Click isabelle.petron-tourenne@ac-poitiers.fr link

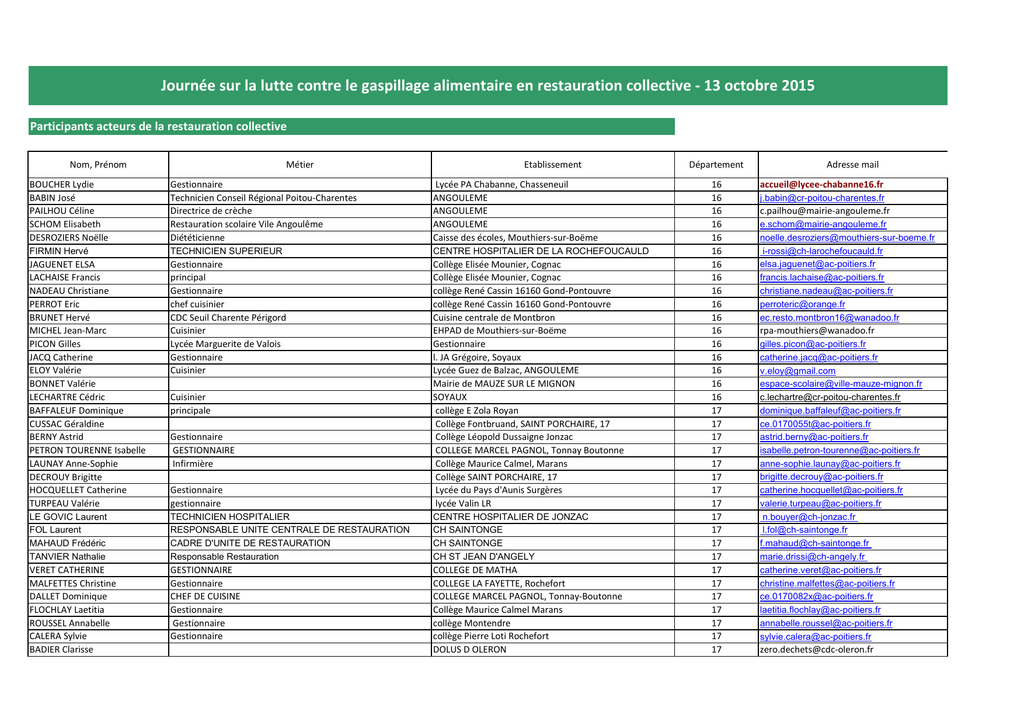tap(840, 450)
